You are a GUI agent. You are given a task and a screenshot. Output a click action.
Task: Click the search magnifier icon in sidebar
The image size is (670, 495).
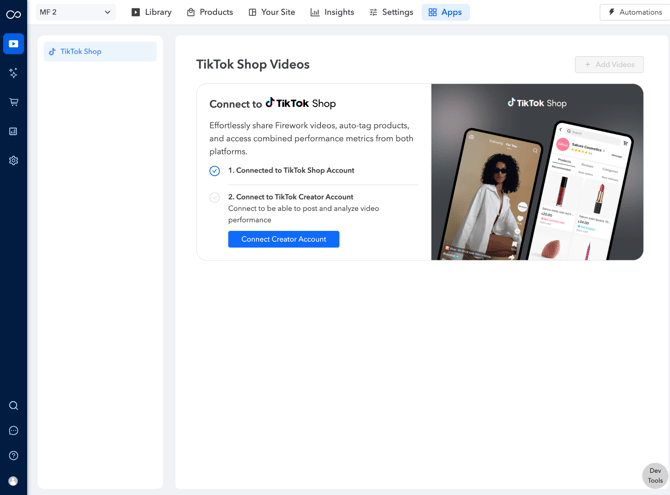point(13,406)
